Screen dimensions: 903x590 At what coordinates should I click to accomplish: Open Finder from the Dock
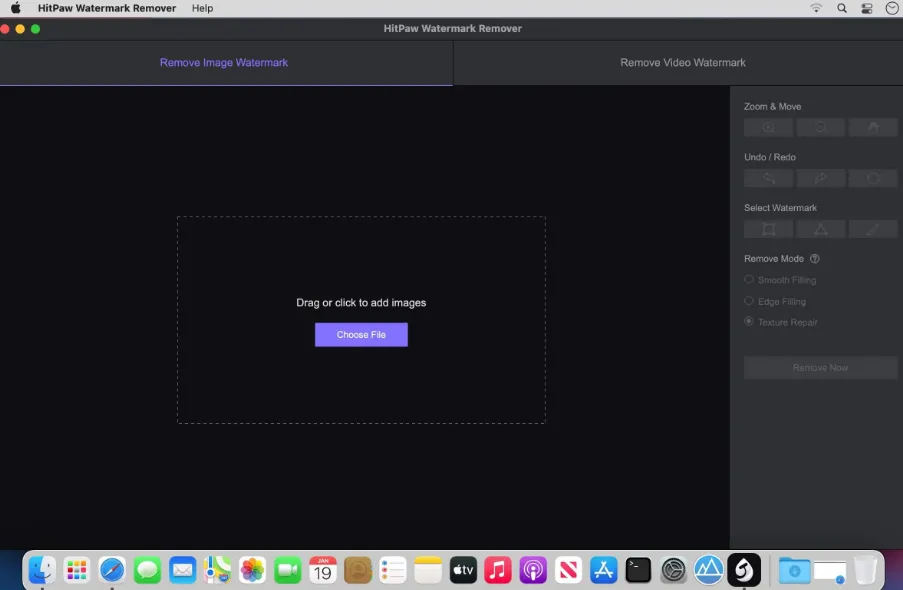[x=42, y=570]
